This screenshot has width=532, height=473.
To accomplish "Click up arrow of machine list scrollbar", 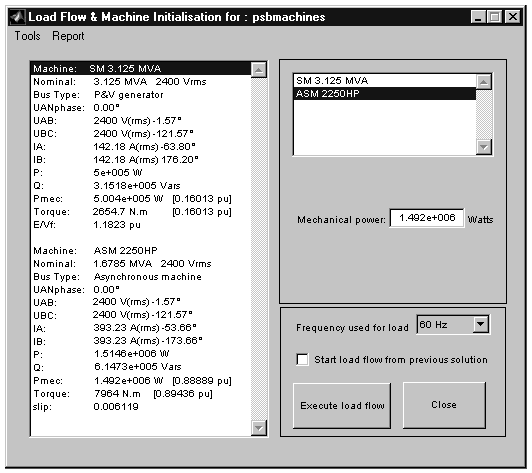I will tap(484, 82).
